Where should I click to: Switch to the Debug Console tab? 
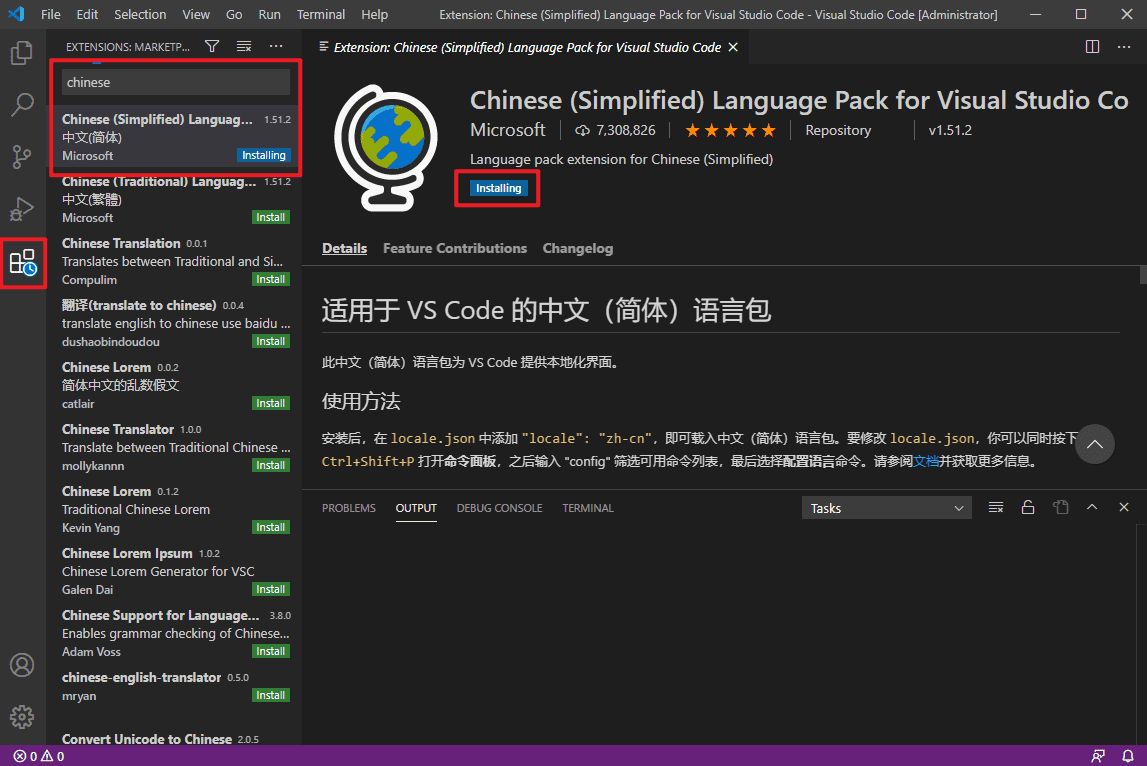click(500, 508)
